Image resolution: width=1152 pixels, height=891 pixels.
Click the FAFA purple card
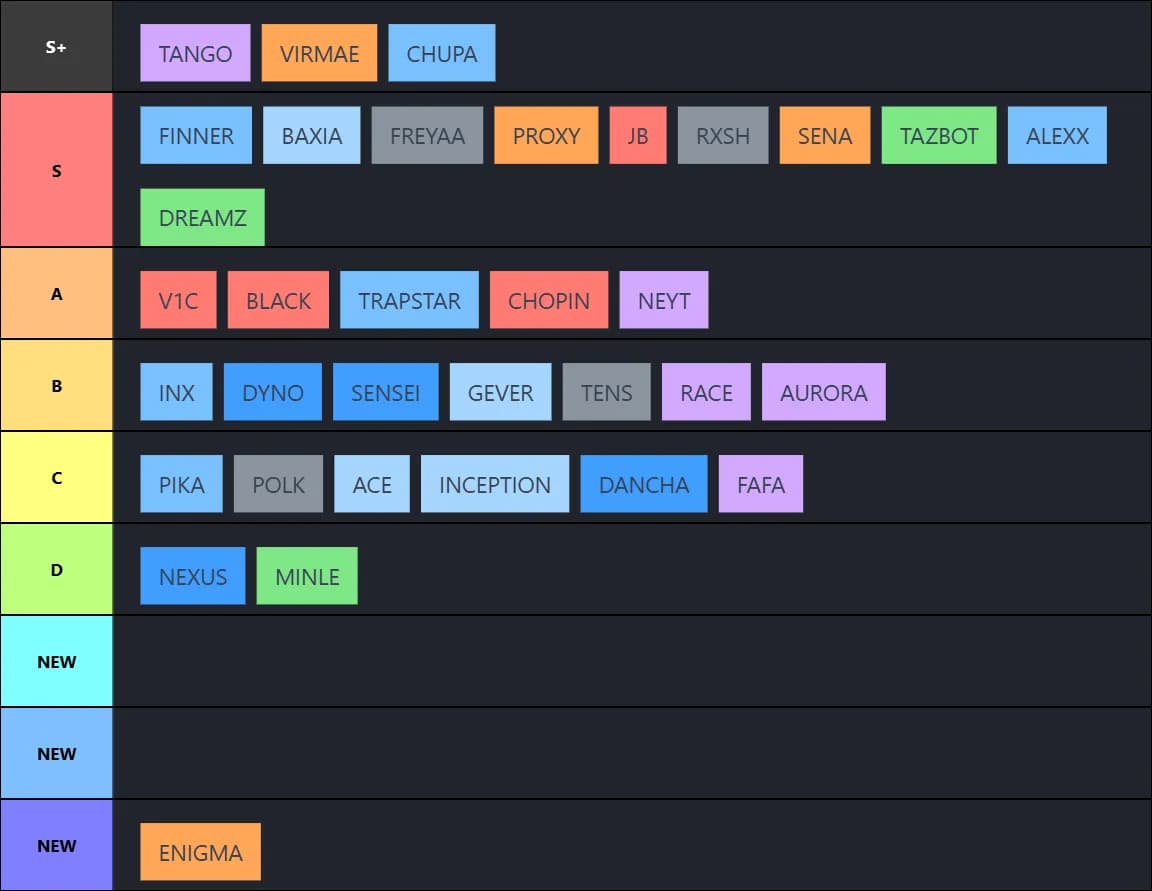[761, 484]
